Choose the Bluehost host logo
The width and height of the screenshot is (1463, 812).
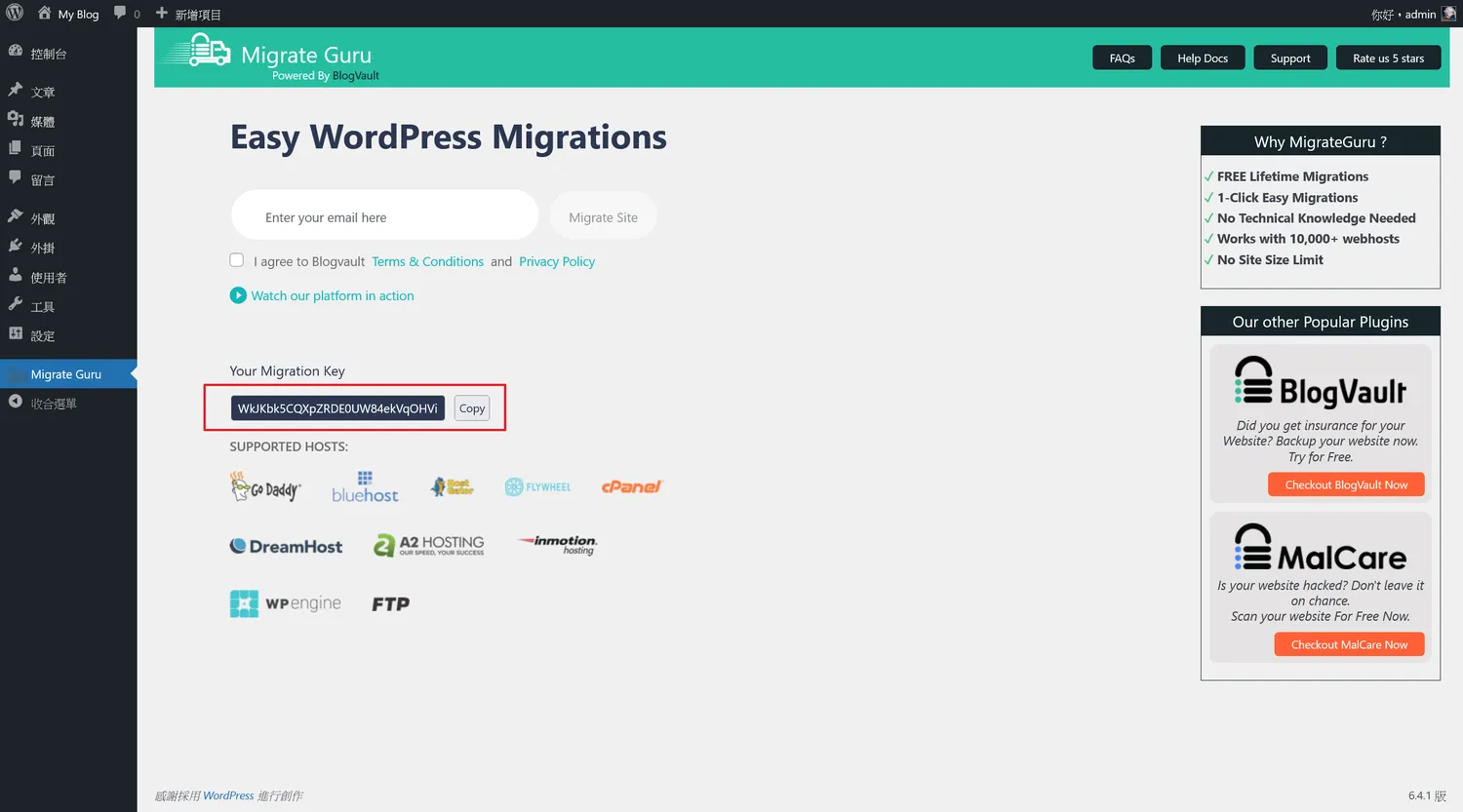pos(365,487)
